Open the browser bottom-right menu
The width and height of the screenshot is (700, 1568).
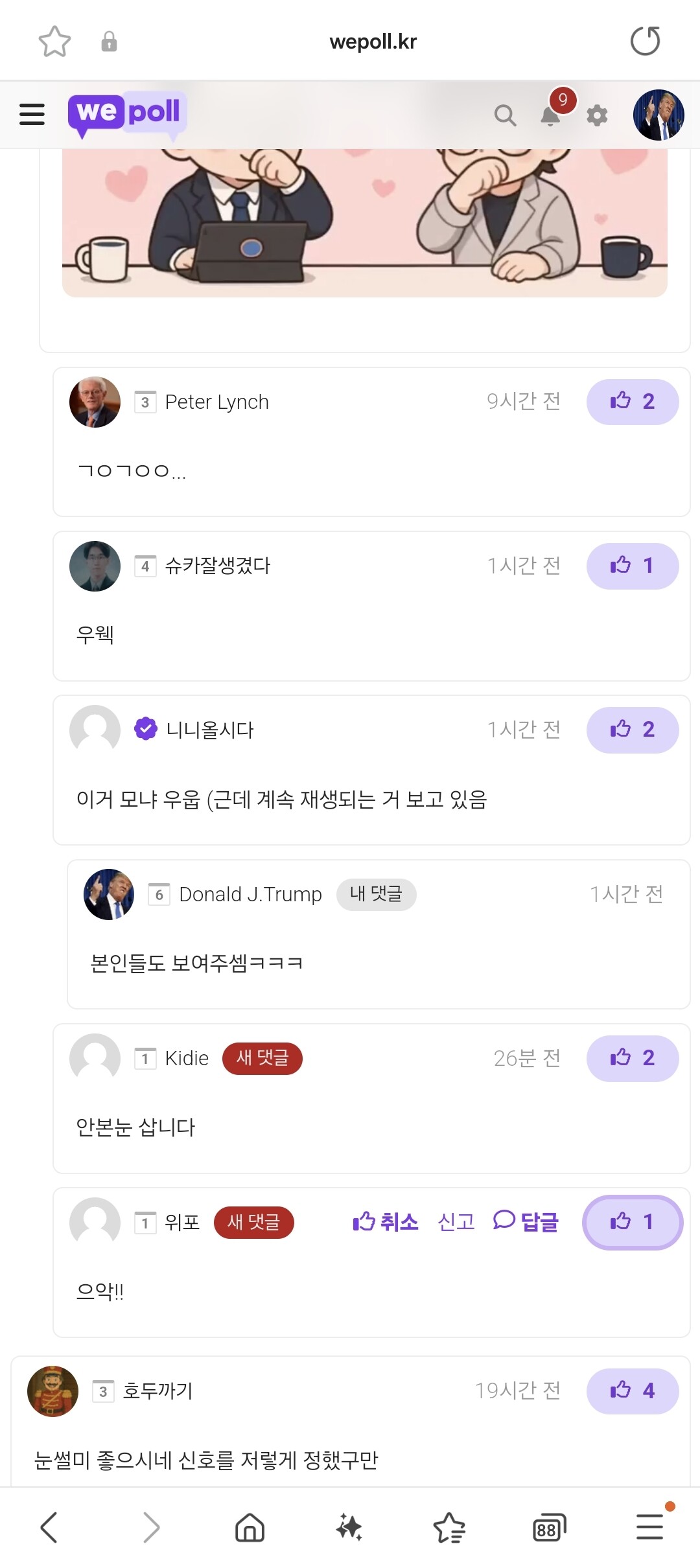(x=649, y=1527)
